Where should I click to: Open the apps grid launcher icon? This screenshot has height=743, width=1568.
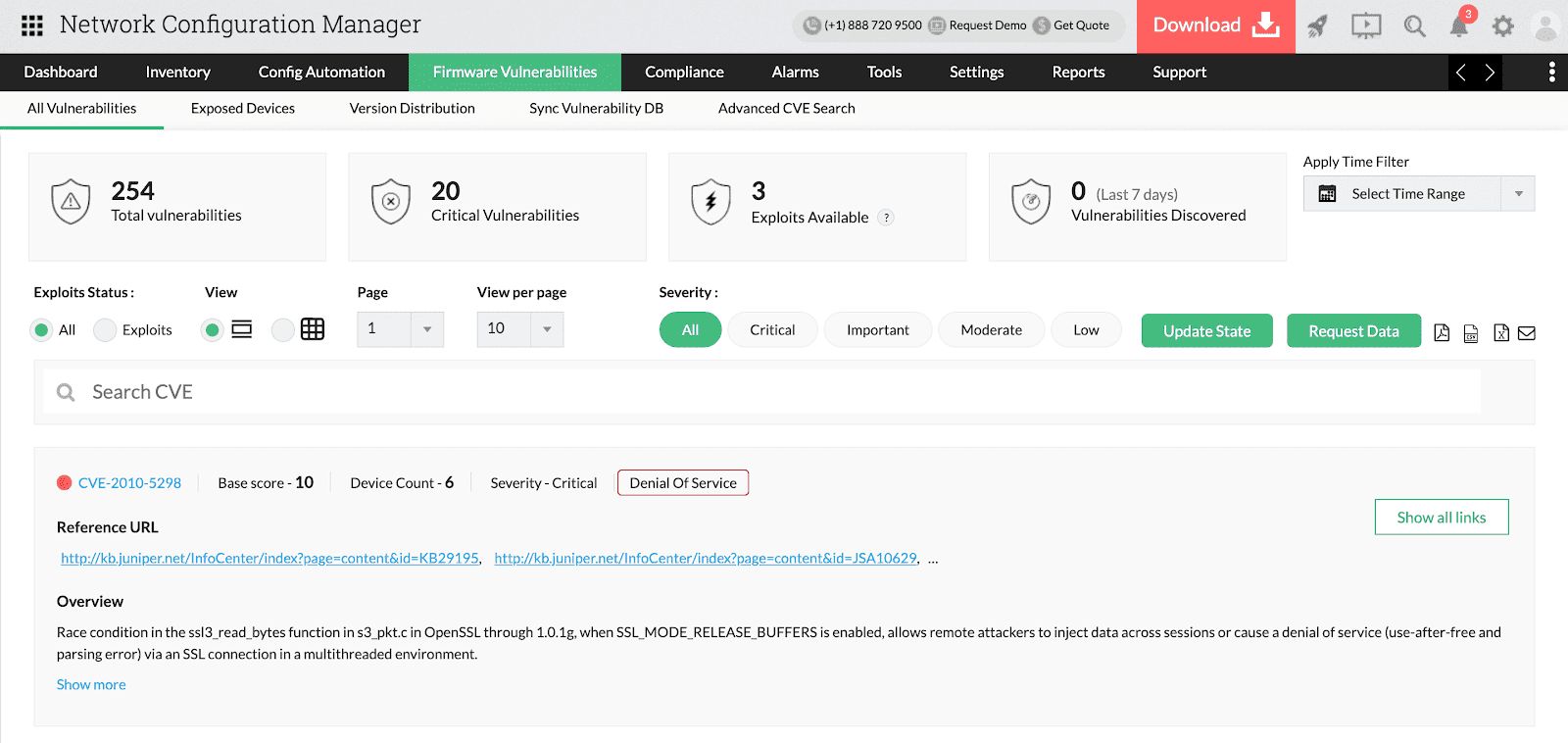point(31,25)
